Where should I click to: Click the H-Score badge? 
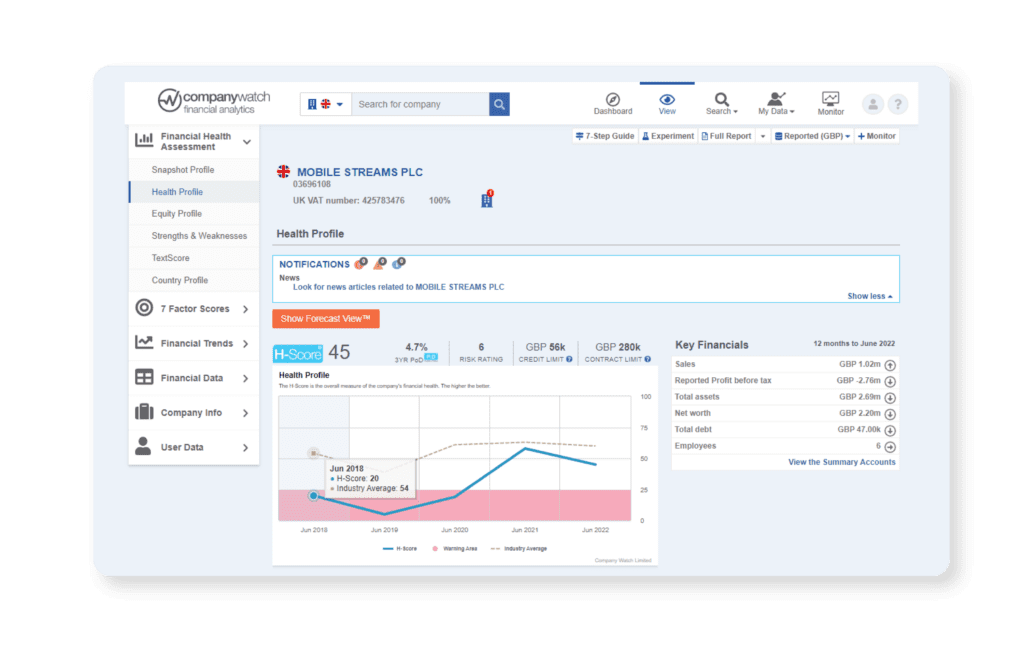pos(298,353)
